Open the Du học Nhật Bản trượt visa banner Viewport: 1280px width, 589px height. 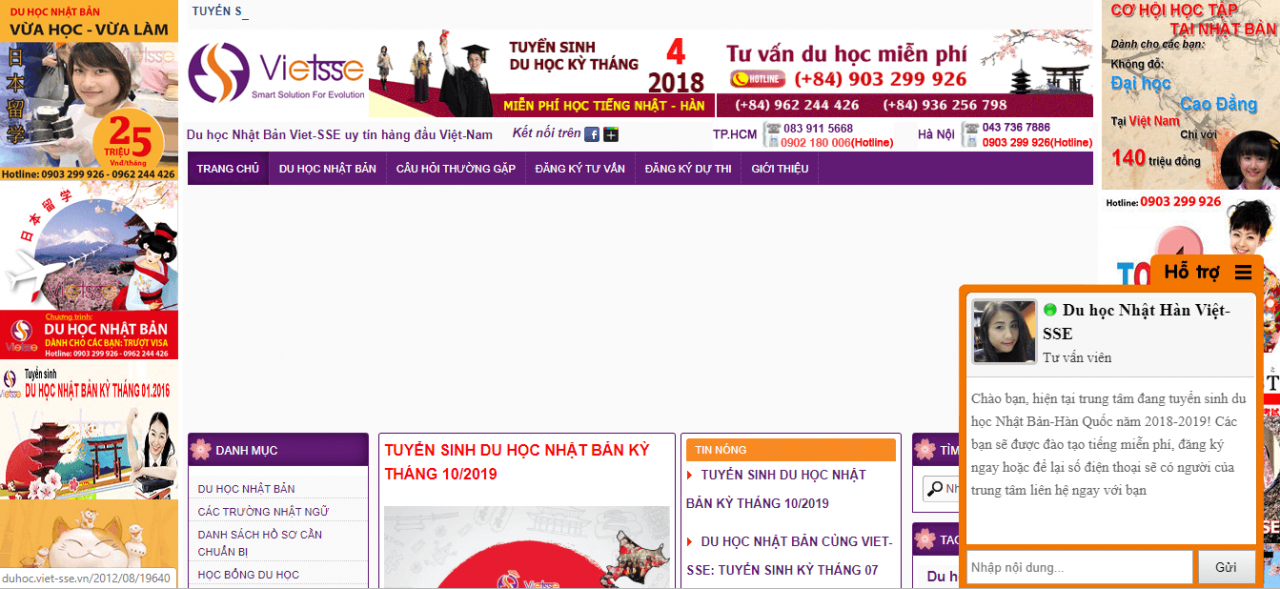click(89, 271)
